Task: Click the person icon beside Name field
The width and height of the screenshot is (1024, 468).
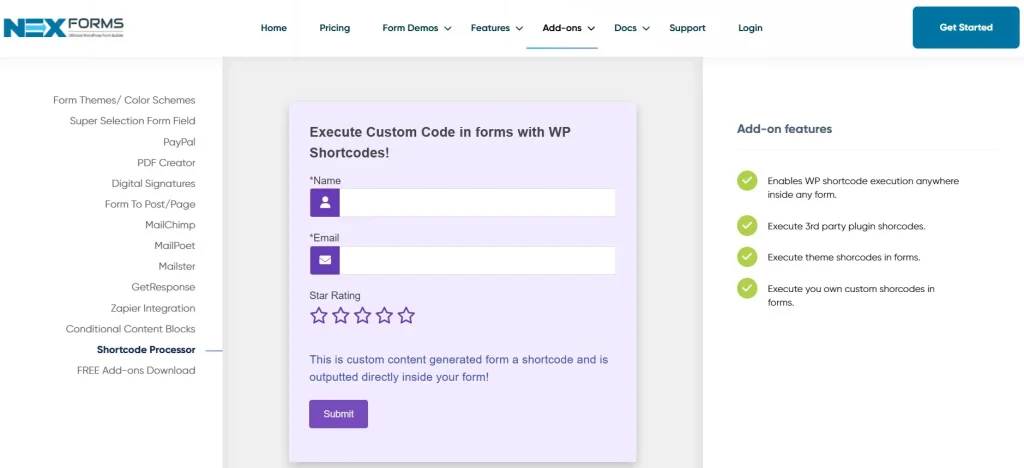Action: pos(325,202)
